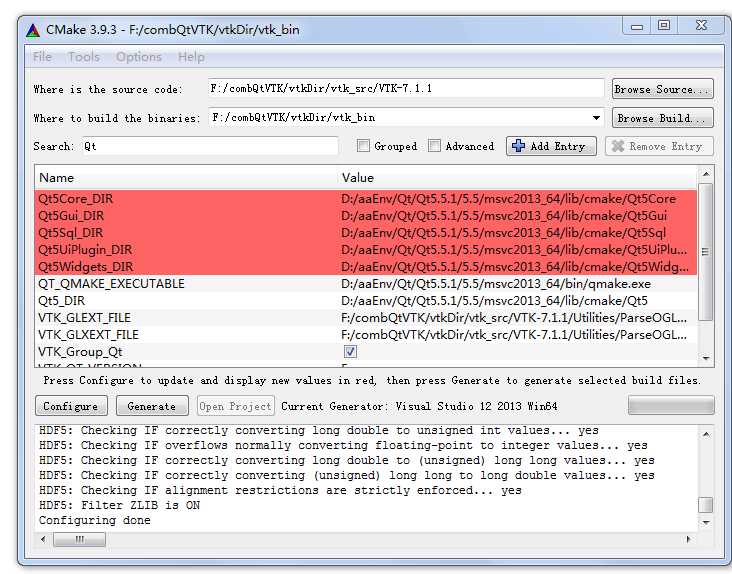Click the qmake.exe path value
Image resolution: width=732 pixels, height=574 pixels.
(496, 284)
